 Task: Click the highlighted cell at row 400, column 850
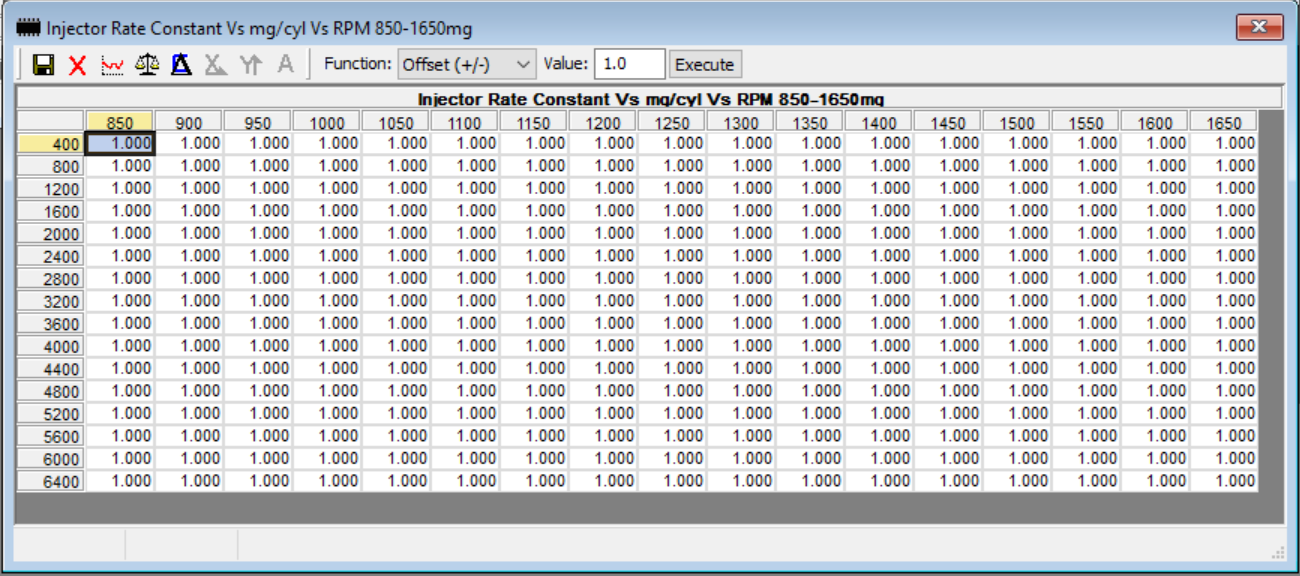click(x=119, y=144)
